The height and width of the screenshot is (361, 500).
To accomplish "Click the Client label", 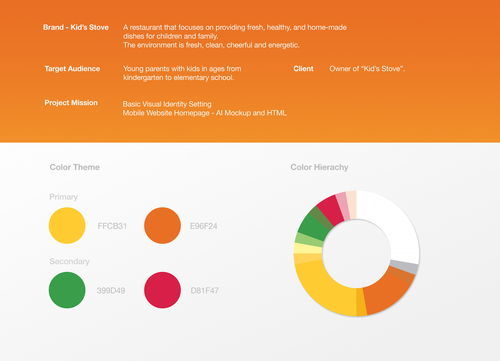I will 303,69.
